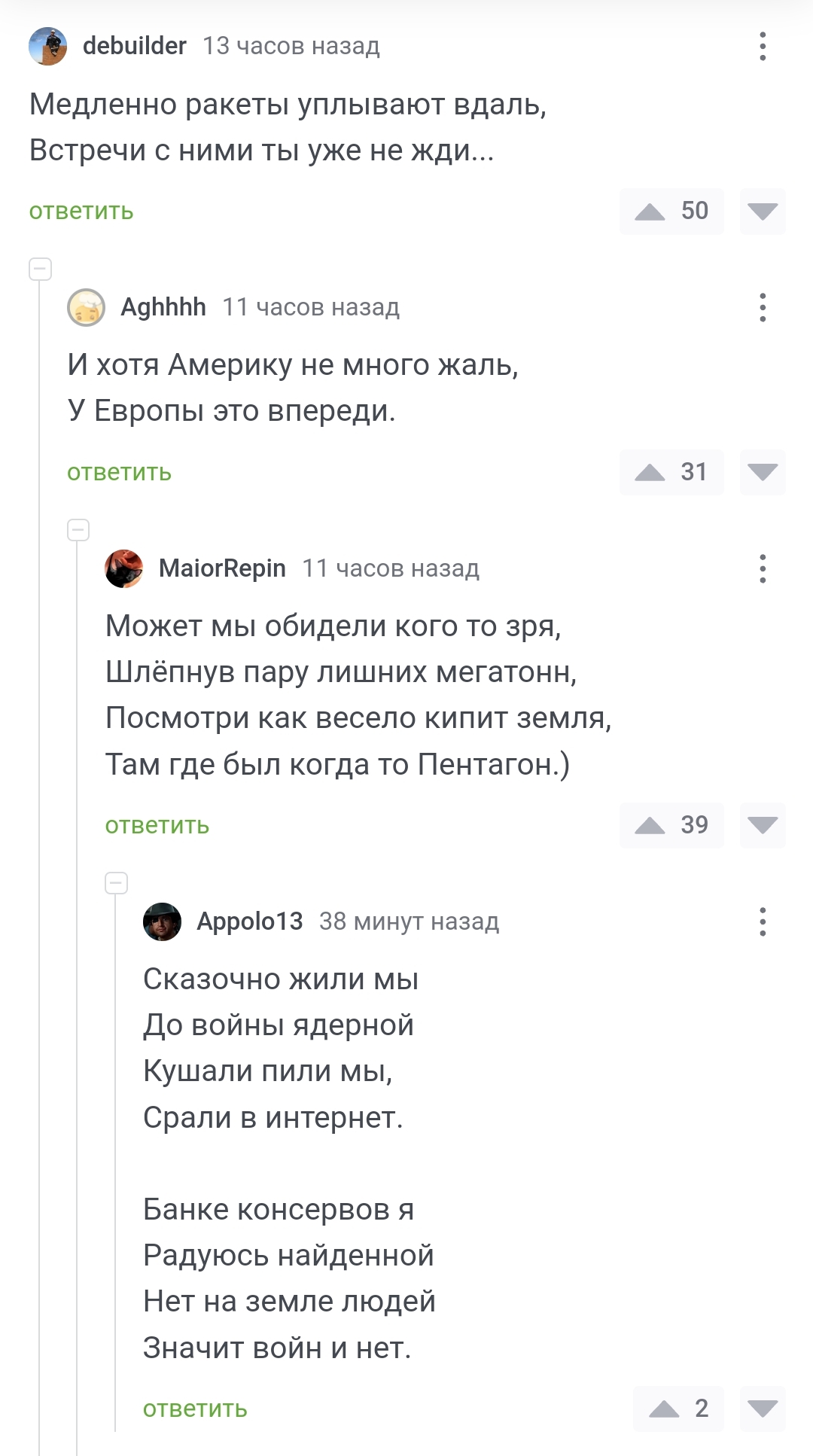The image size is (813, 1456).
Task: Collapse the Appolo13 reply thread
Action: [117, 882]
